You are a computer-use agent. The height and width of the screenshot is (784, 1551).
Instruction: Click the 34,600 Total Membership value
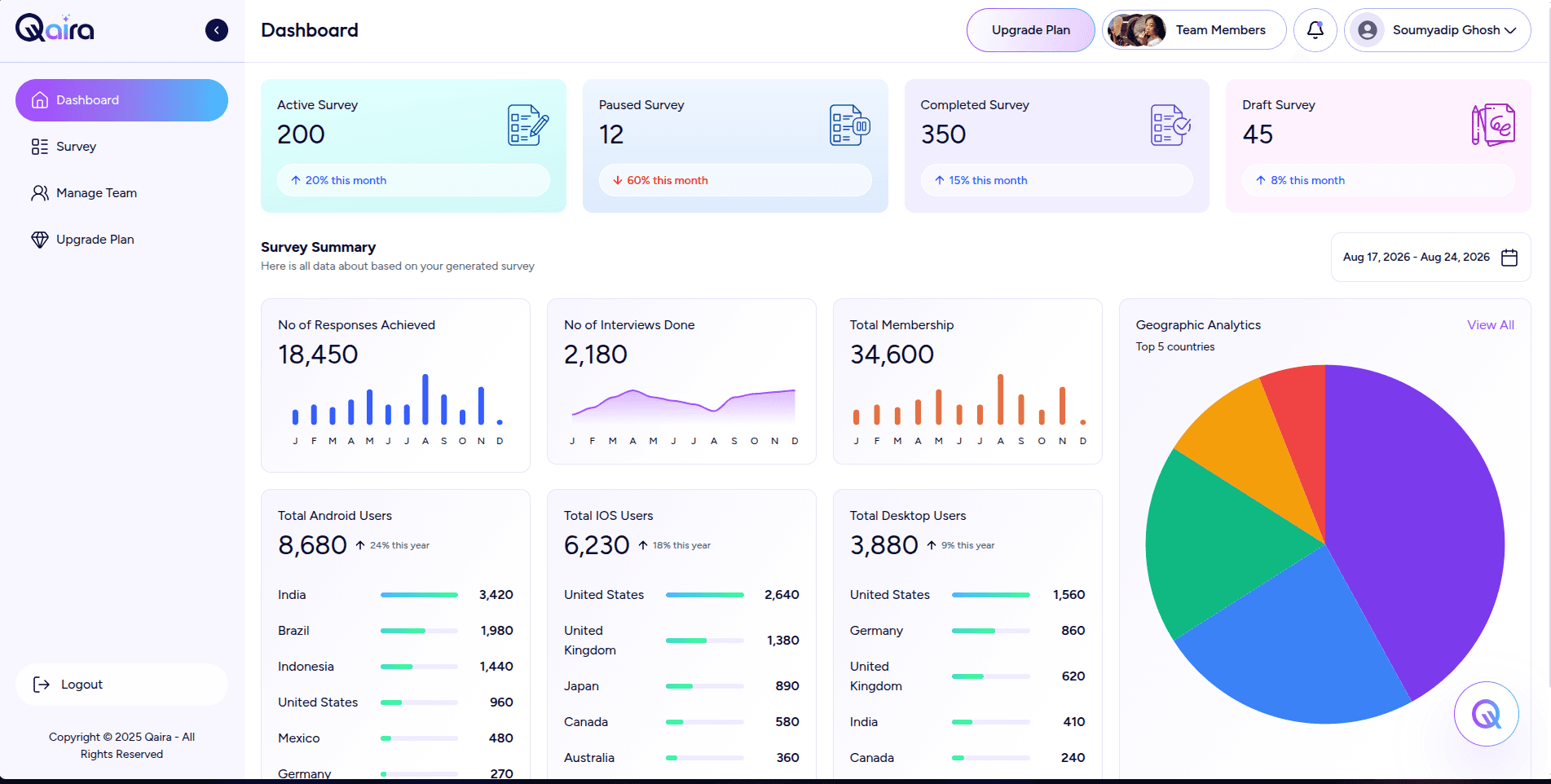pyautogui.click(x=892, y=355)
